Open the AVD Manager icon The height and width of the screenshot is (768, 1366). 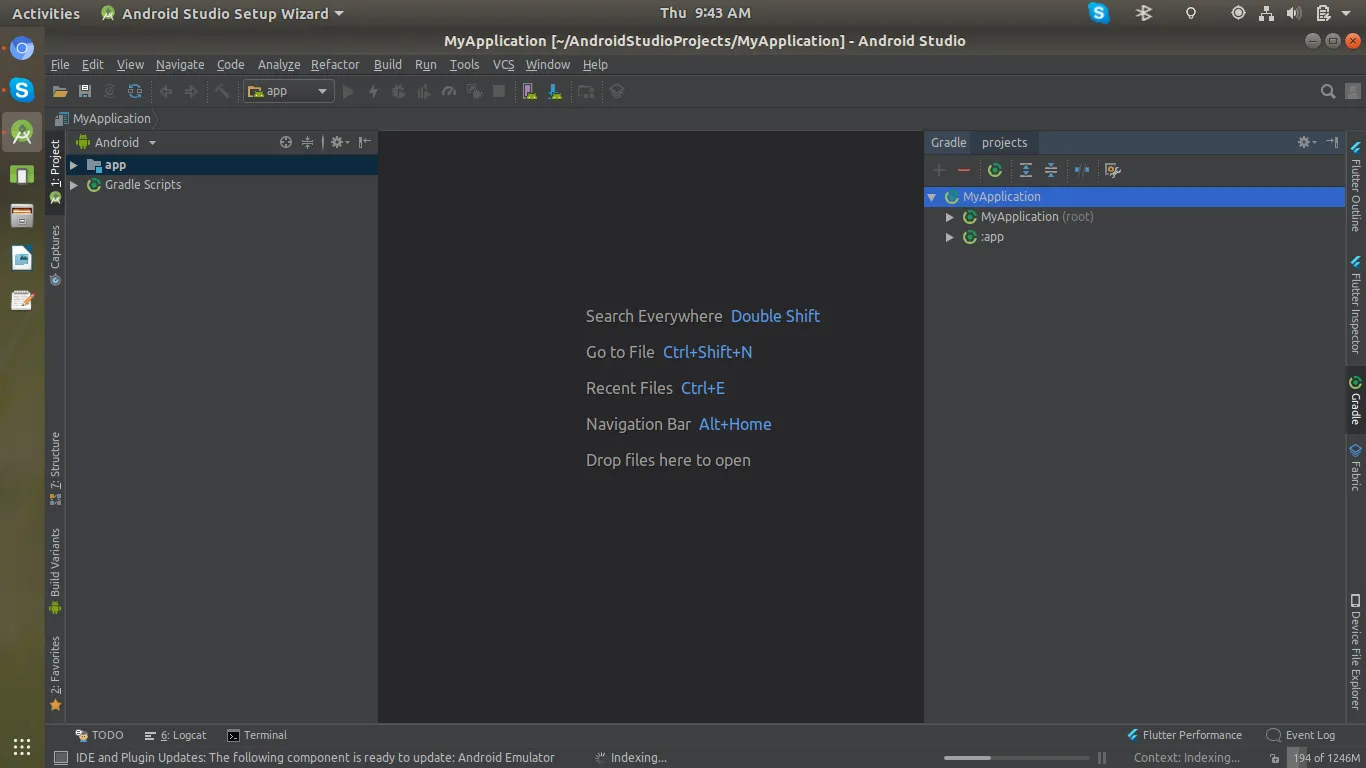pyautogui.click(x=529, y=91)
